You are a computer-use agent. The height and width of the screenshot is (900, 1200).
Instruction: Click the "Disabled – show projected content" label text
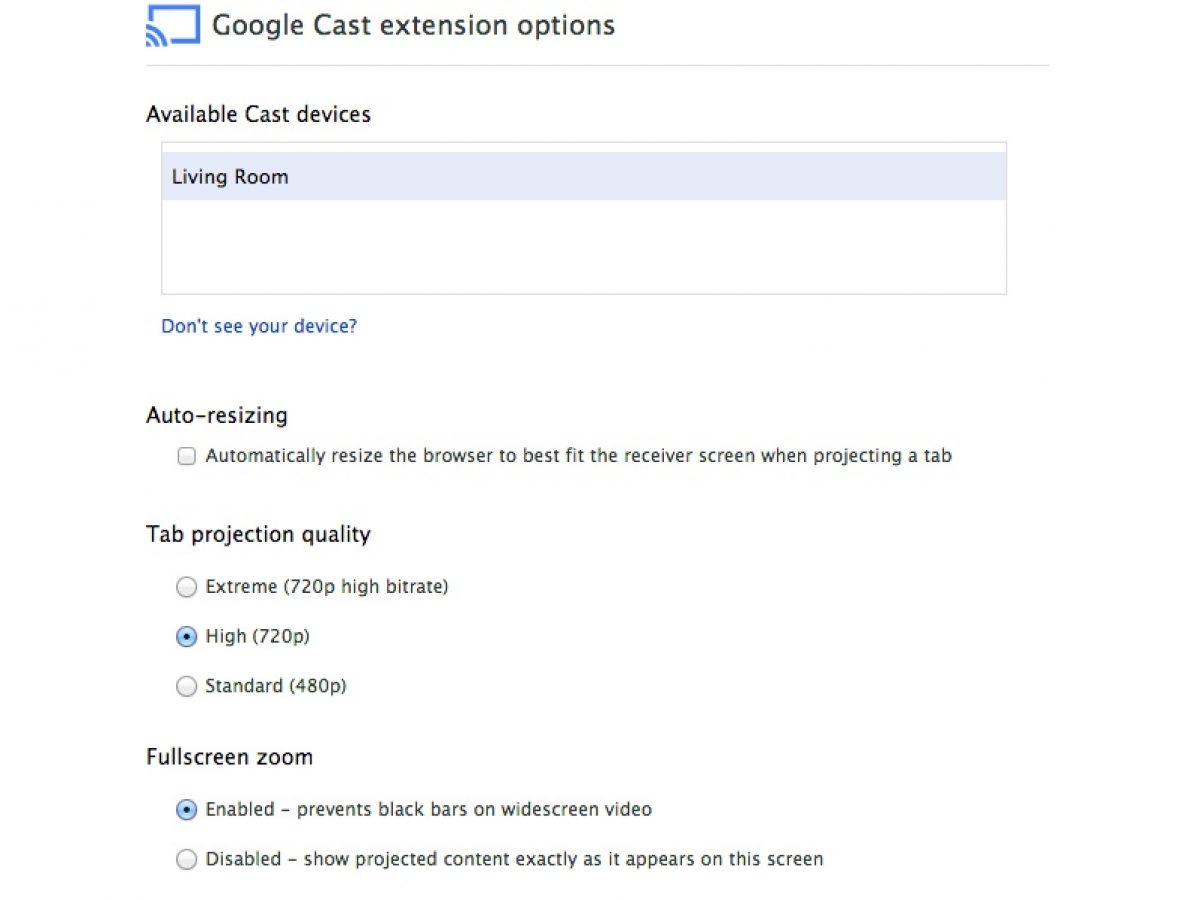514,859
